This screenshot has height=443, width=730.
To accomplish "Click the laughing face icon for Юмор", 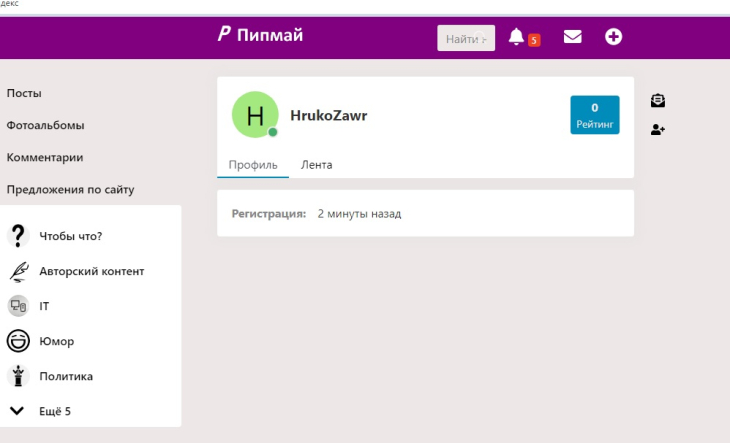I will (18, 341).
